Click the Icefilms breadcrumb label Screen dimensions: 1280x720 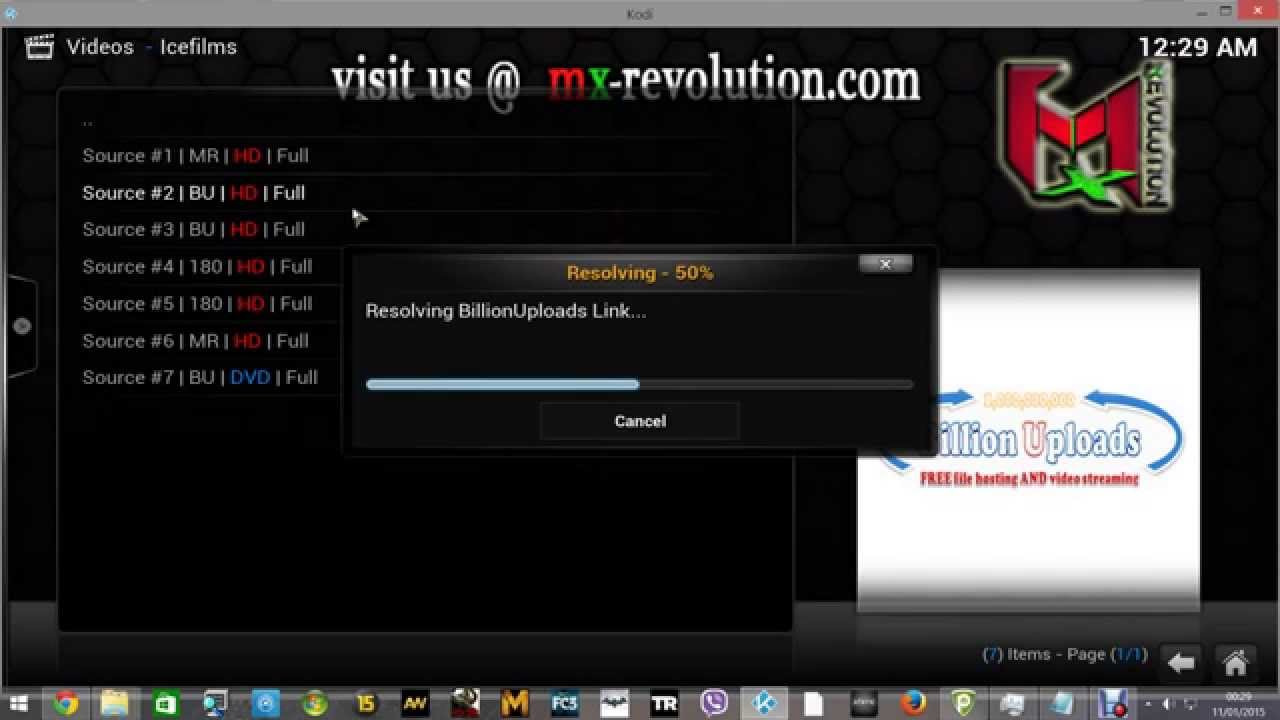point(198,47)
